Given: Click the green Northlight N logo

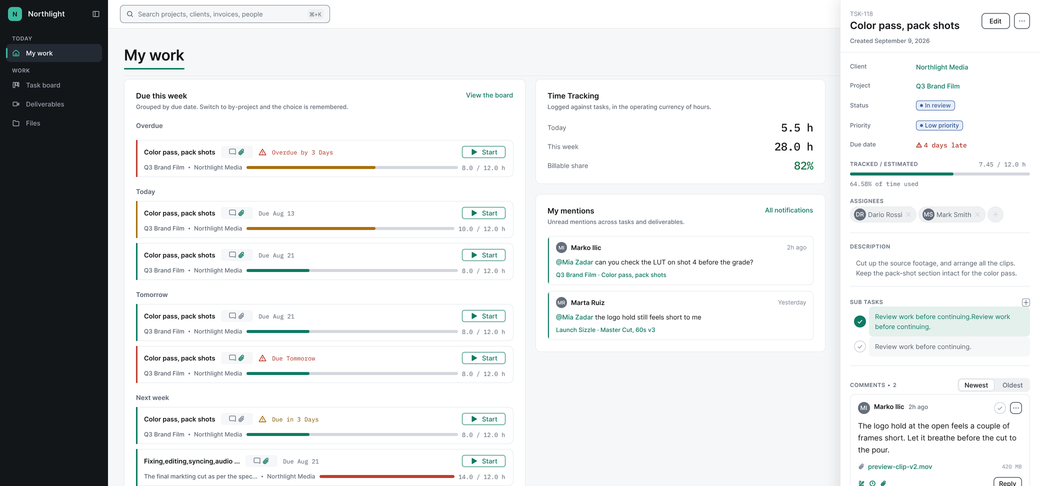Looking at the screenshot, I should pyautogui.click(x=15, y=13).
